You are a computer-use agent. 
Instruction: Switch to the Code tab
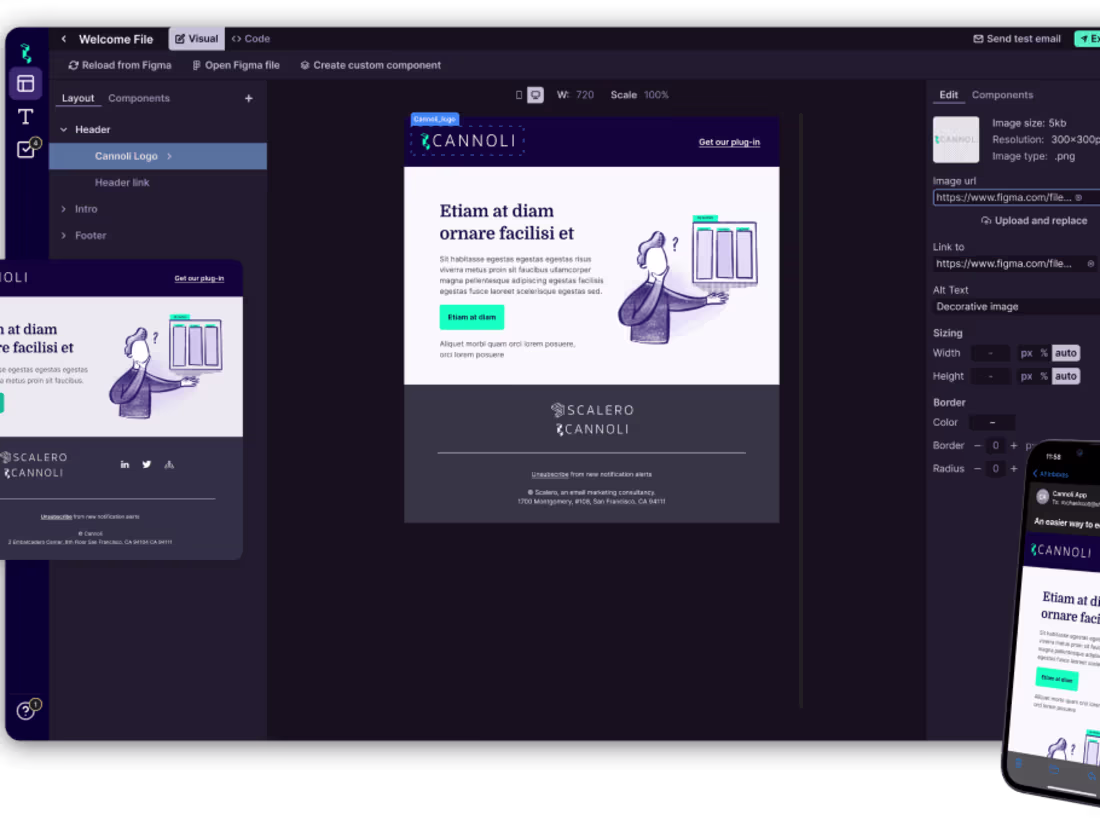[x=250, y=39]
